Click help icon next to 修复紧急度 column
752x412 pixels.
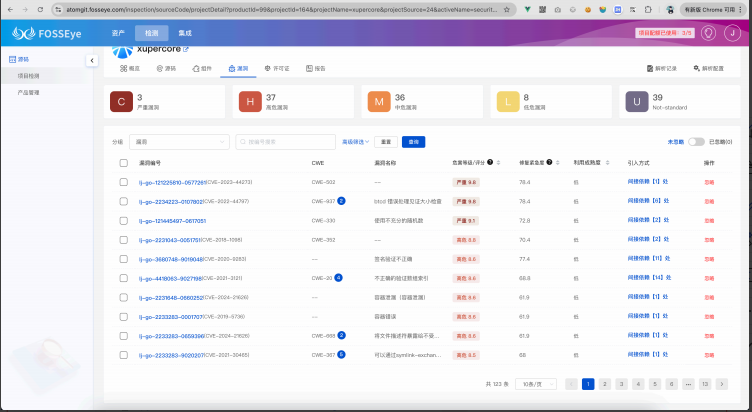point(549,162)
